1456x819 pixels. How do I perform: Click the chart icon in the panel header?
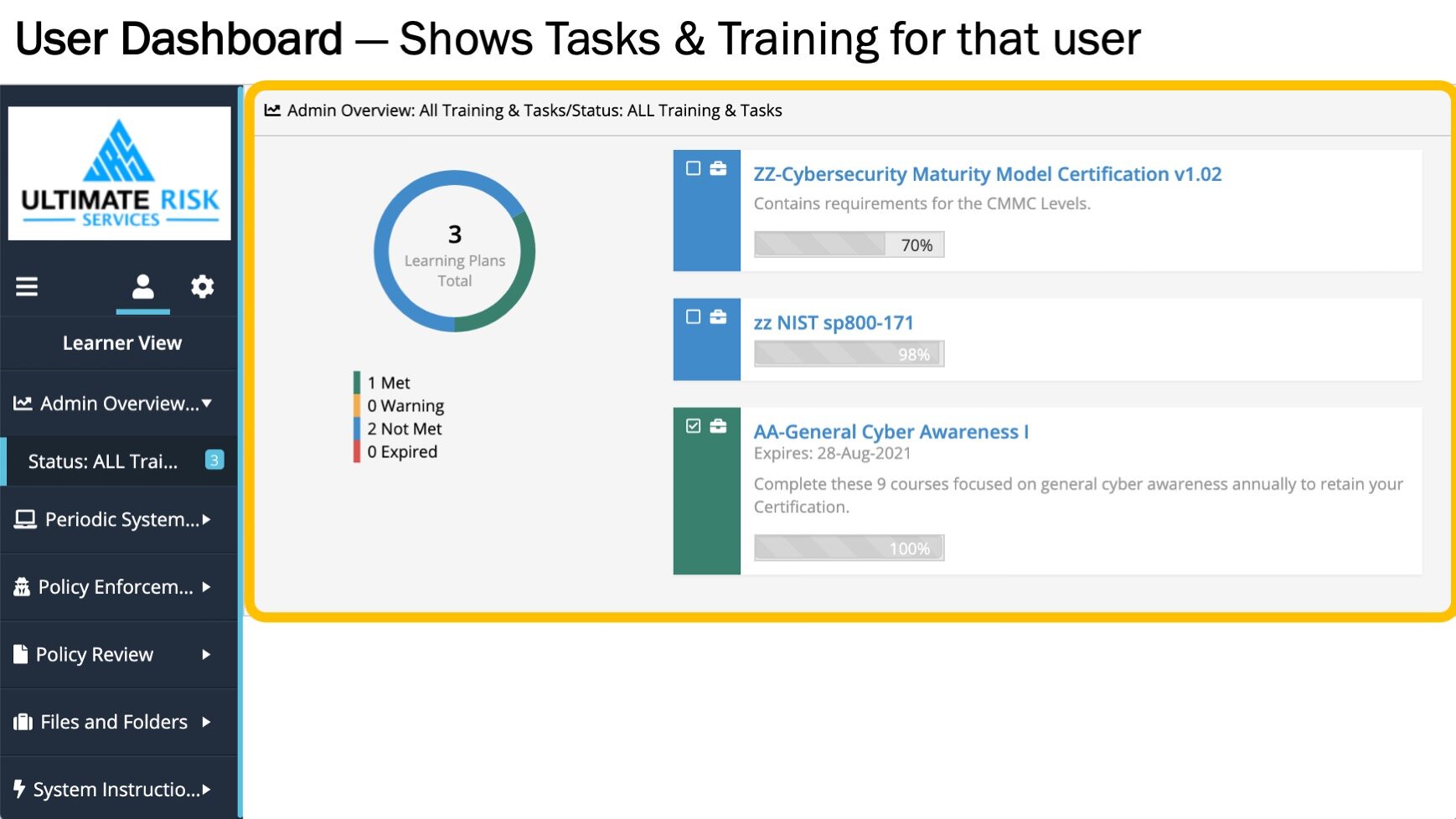pyautogui.click(x=272, y=110)
